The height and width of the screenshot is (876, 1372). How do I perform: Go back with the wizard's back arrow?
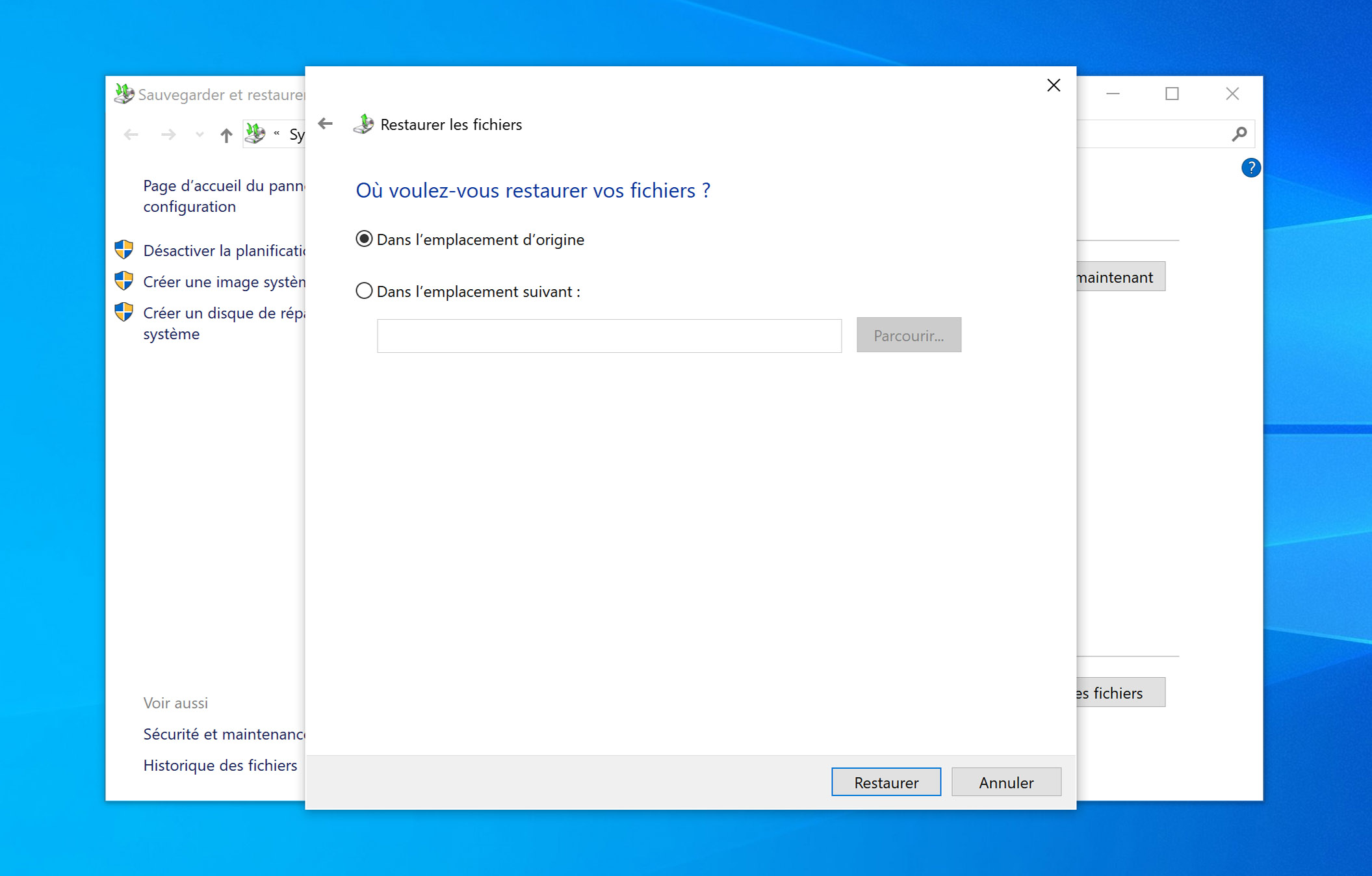(326, 123)
